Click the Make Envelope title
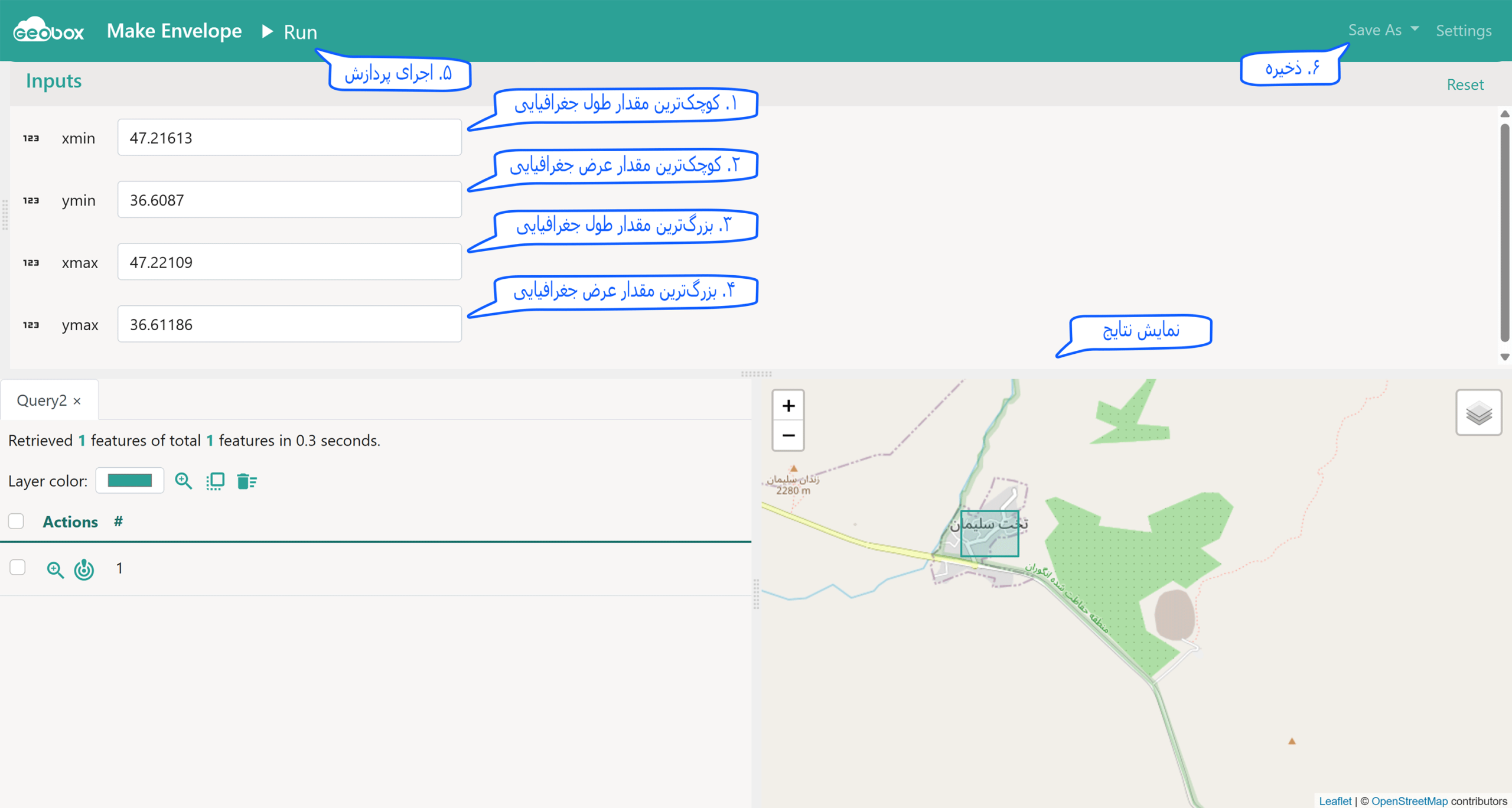Image resolution: width=1512 pixels, height=808 pixels. point(174,31)
